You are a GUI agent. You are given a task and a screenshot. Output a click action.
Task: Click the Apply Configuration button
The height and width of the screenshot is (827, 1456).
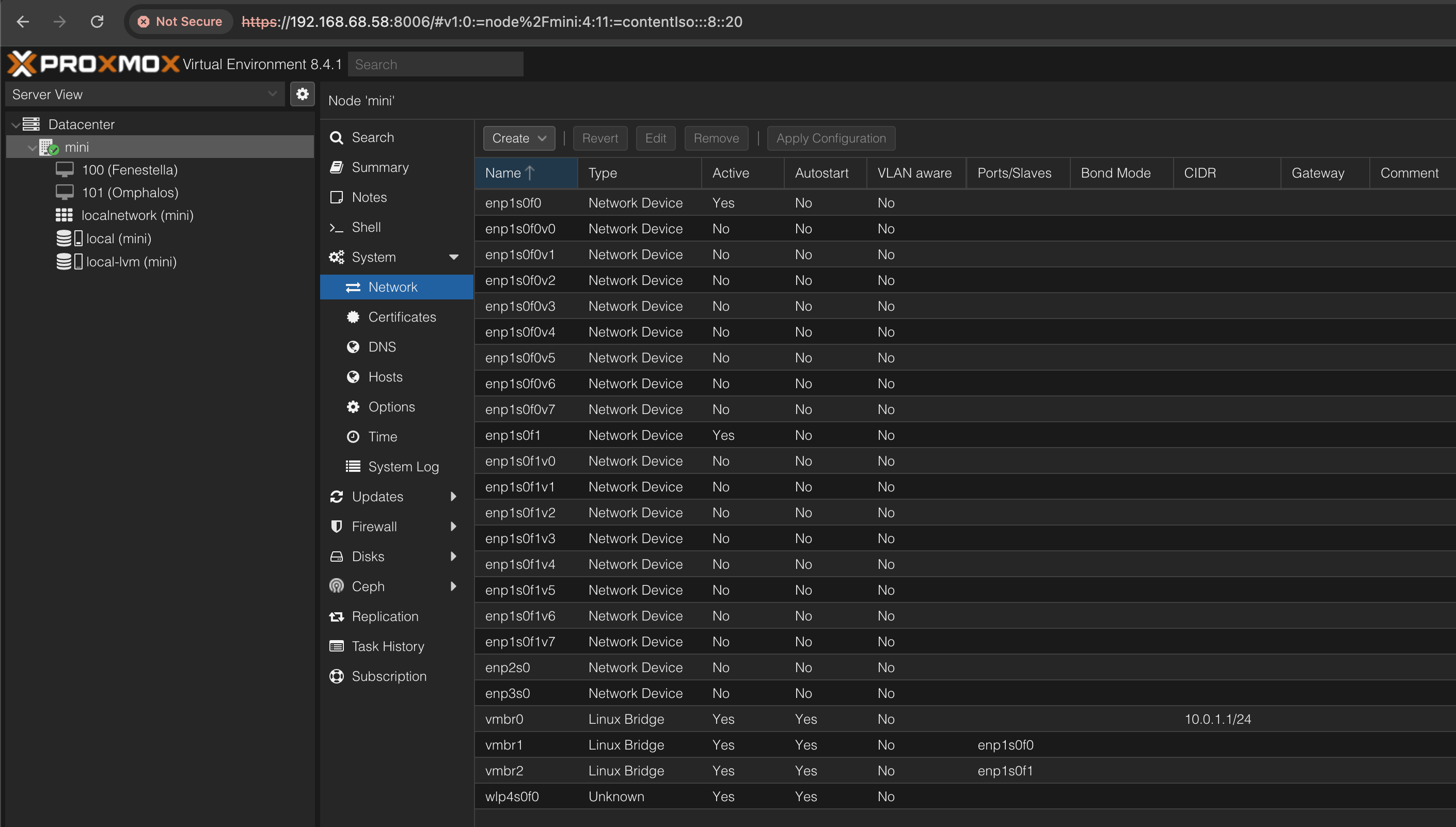pos(831,138)
